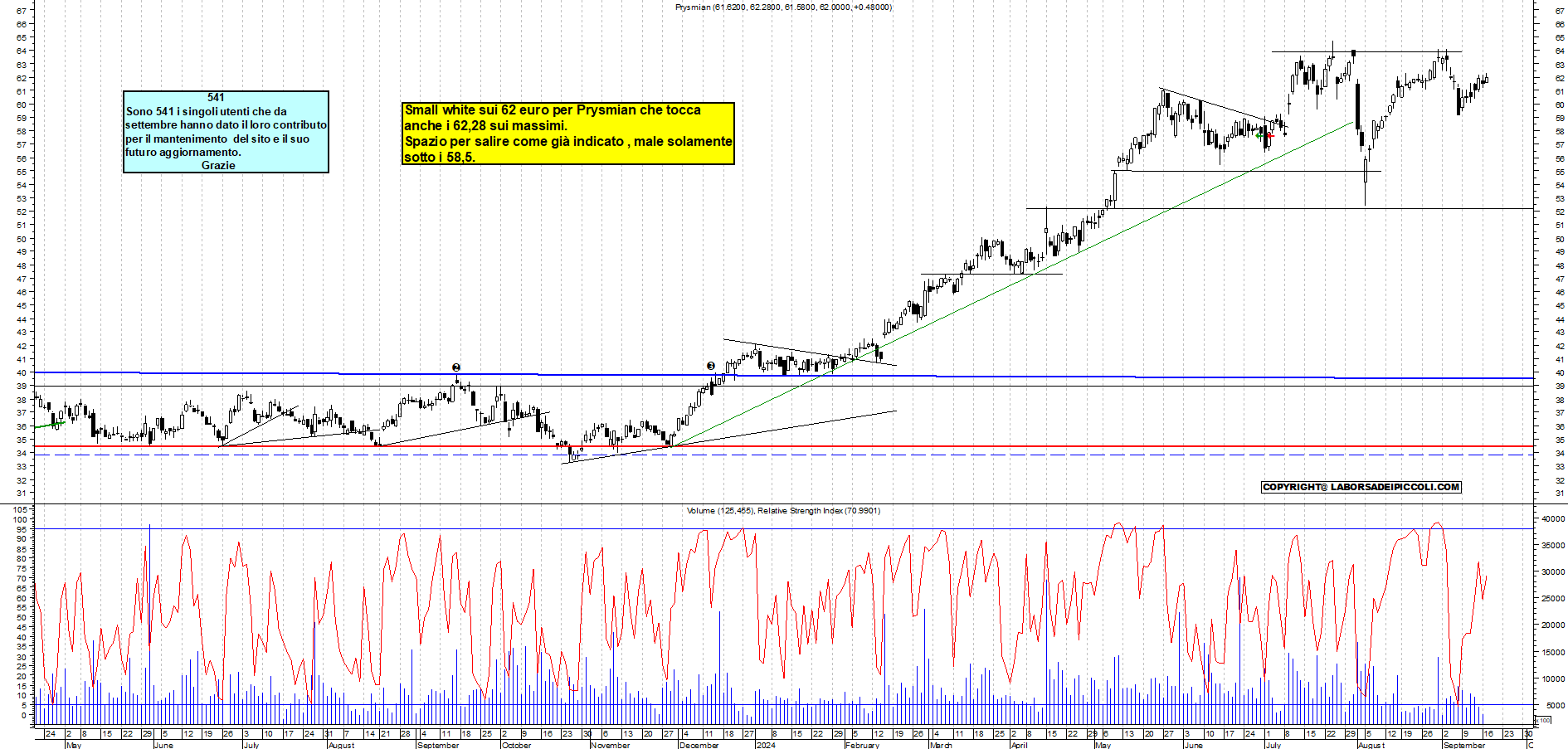This screenshot has width=1568, height=749.
Task: Click the 105 value on RSI axis
Action: pyautogui.click(x=21, y=509)
